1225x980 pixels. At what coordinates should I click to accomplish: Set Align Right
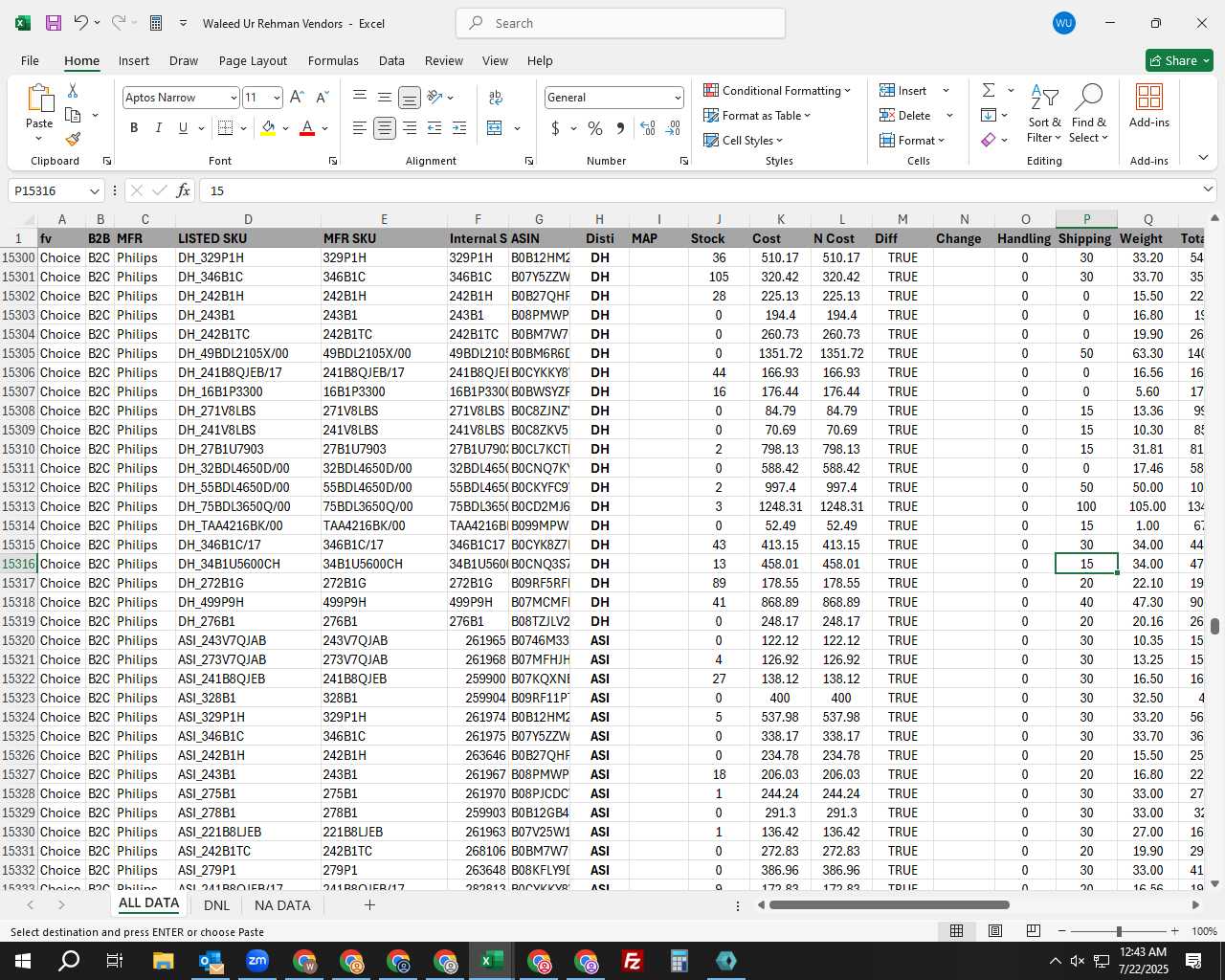[410, 128]
